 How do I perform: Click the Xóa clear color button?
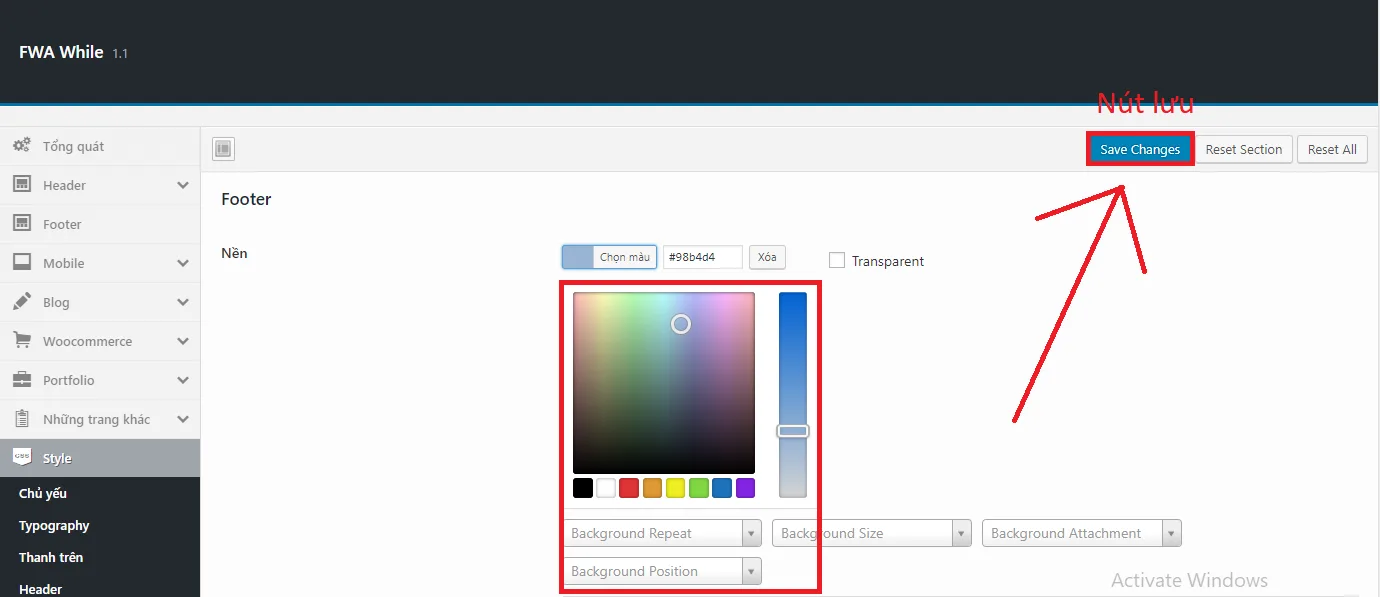(x=767, y=257)
